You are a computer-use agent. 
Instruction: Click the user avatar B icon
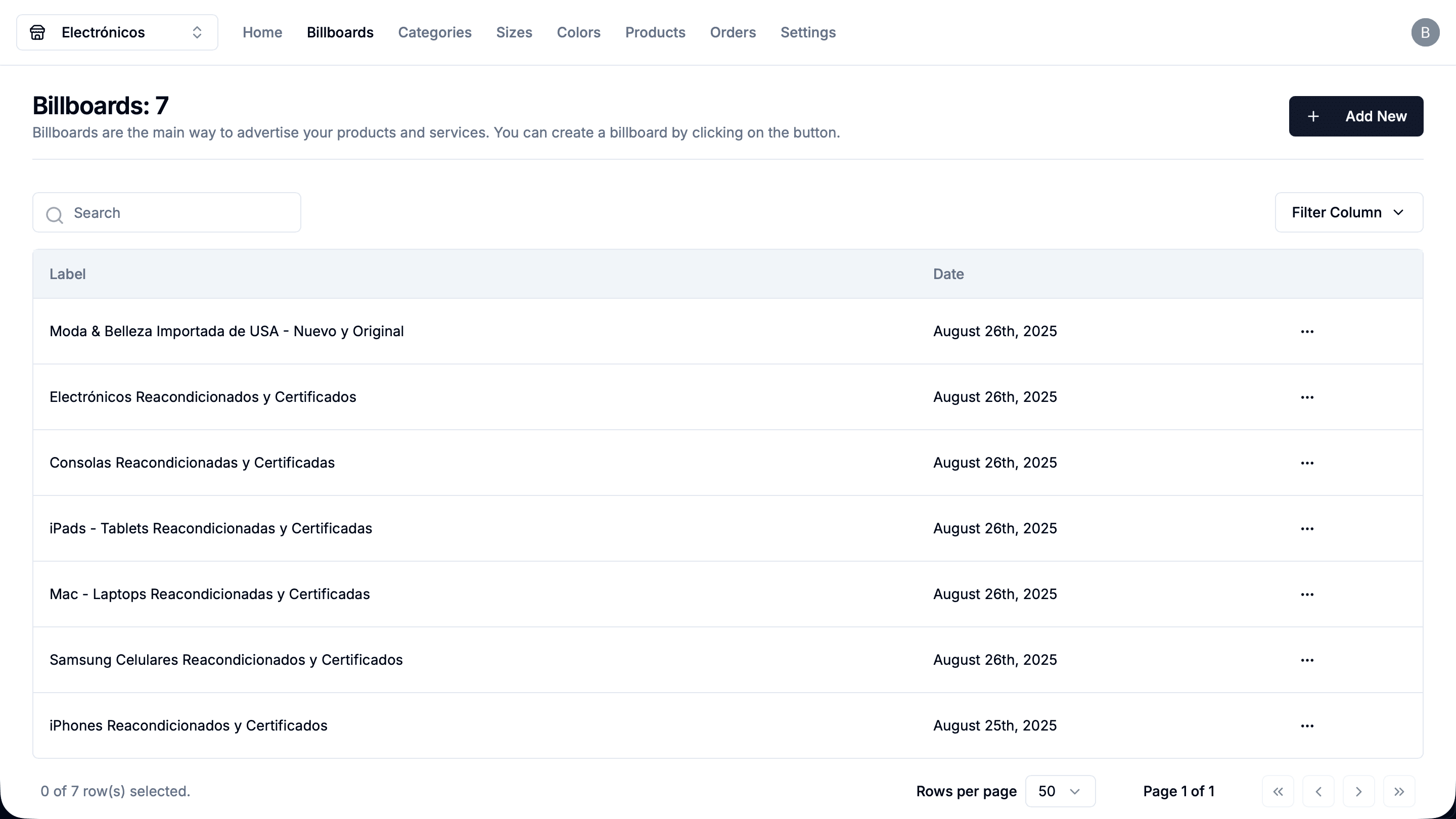click(1425, 32)
